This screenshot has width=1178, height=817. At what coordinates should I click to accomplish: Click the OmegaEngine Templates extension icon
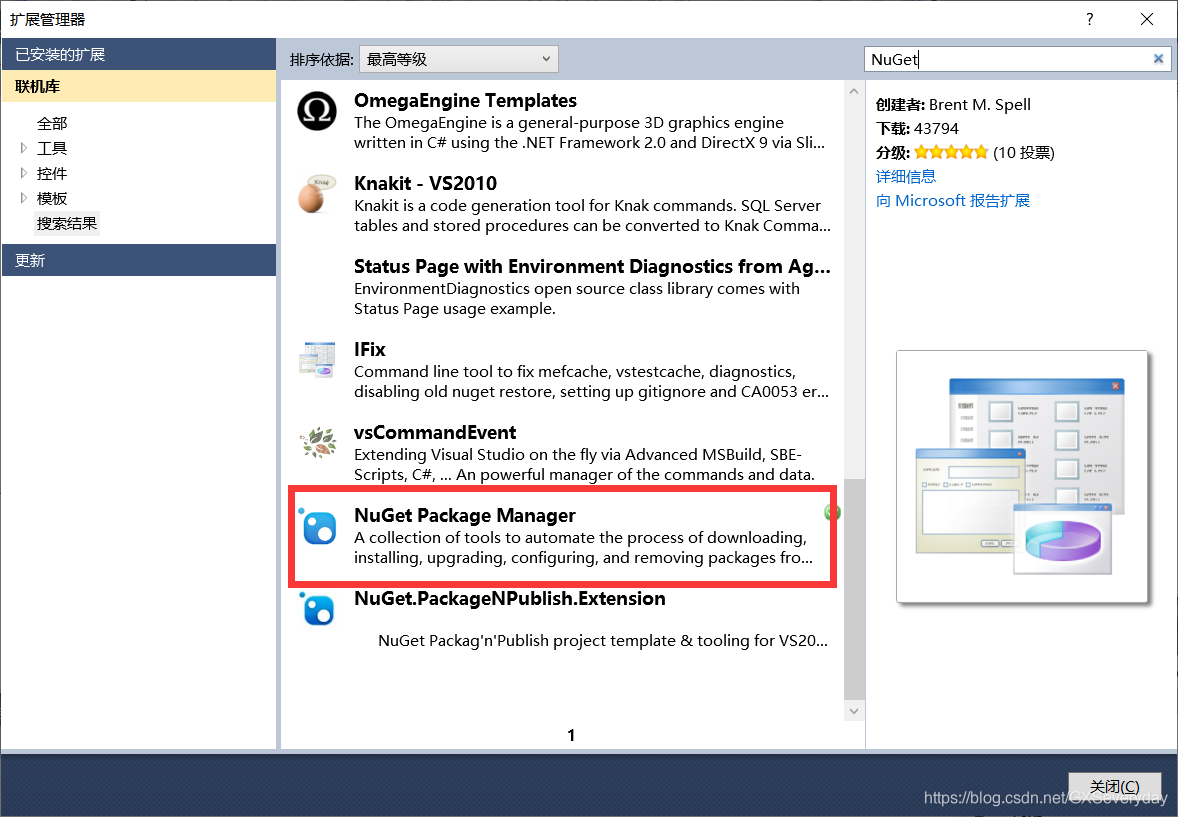tap(317, 113)
